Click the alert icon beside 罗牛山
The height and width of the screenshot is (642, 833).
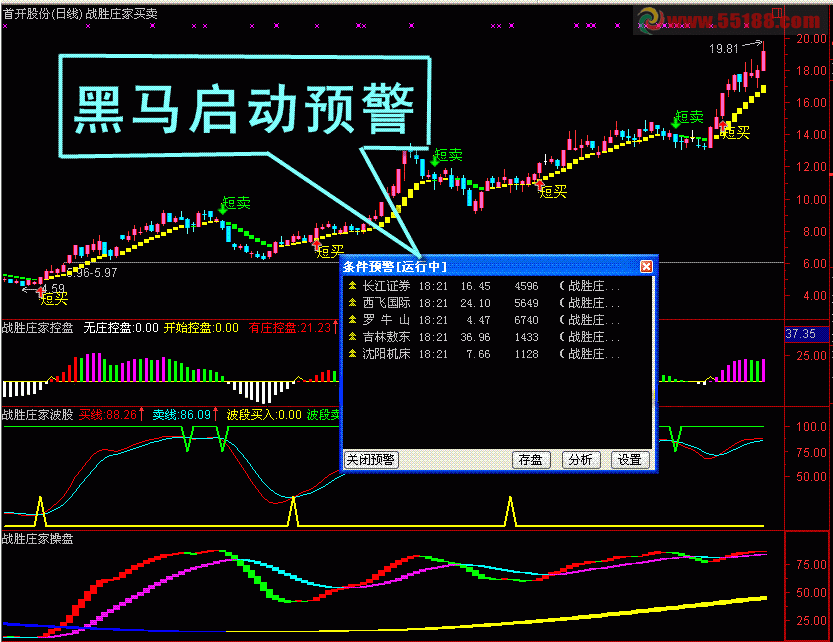pos(352,320)
